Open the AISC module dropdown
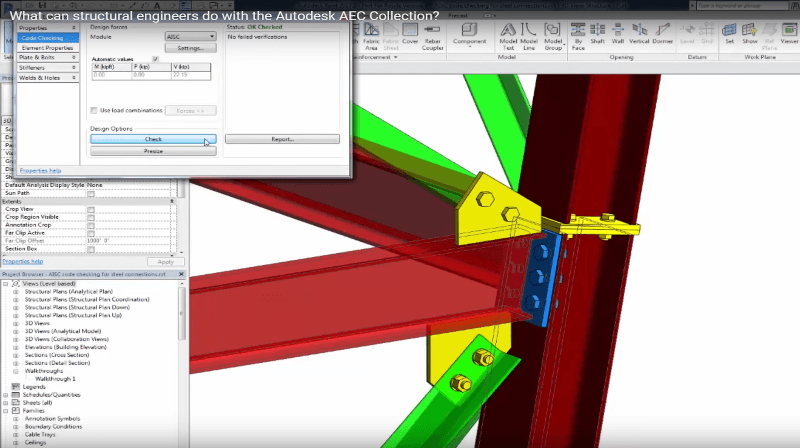800x448 pixels. click(190, 36)
